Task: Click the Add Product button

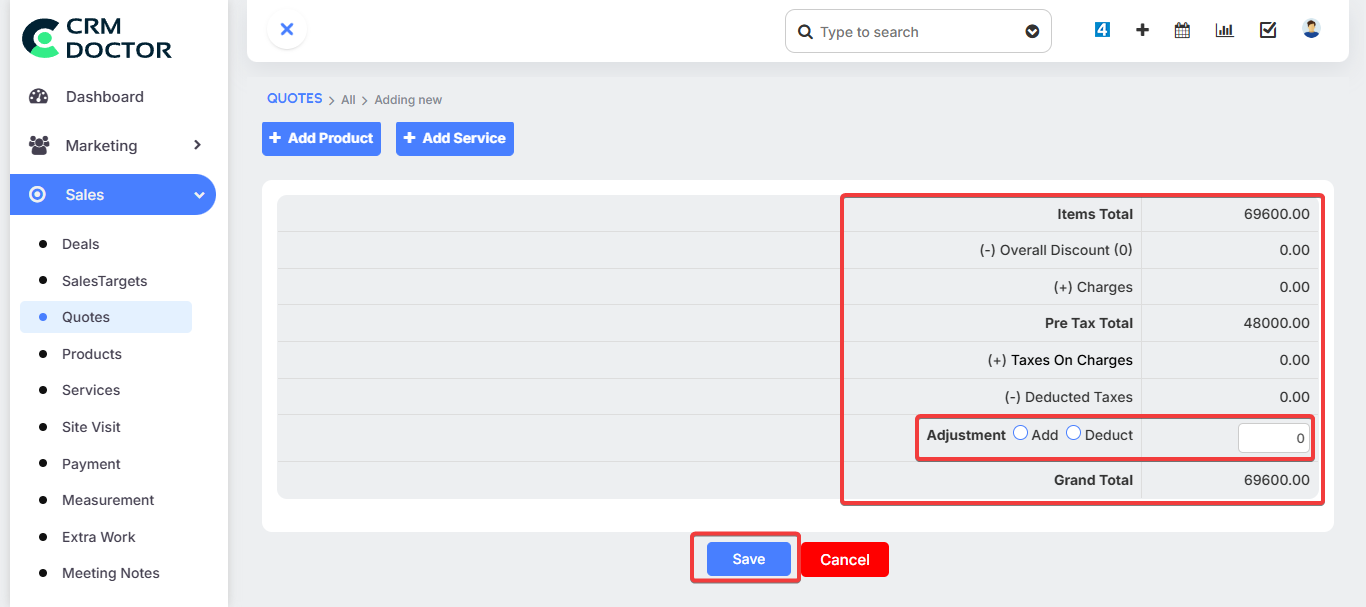Action: click(321, 138)
